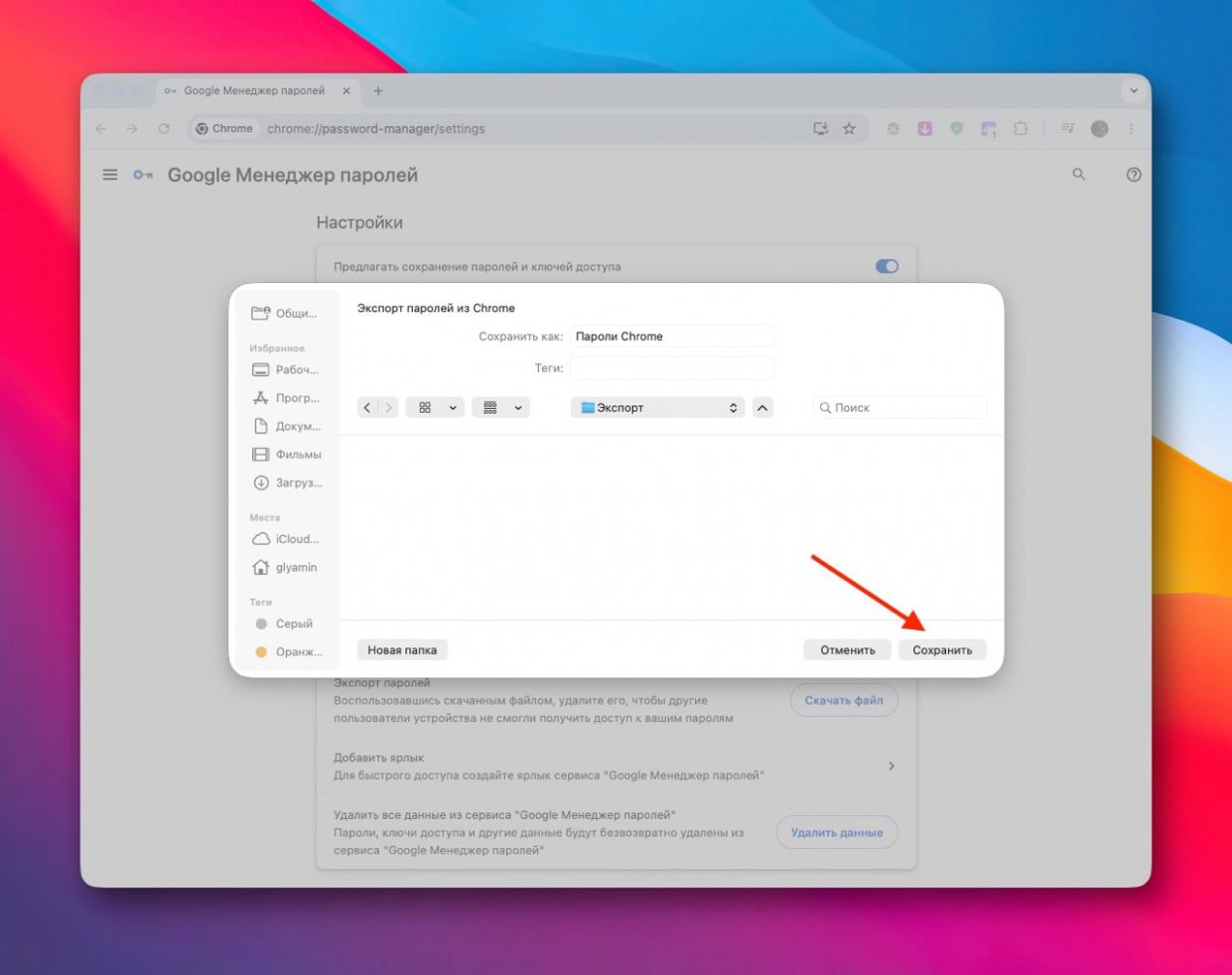
Task: Click the orange round extension icon
Action: [x=893, y=129]
